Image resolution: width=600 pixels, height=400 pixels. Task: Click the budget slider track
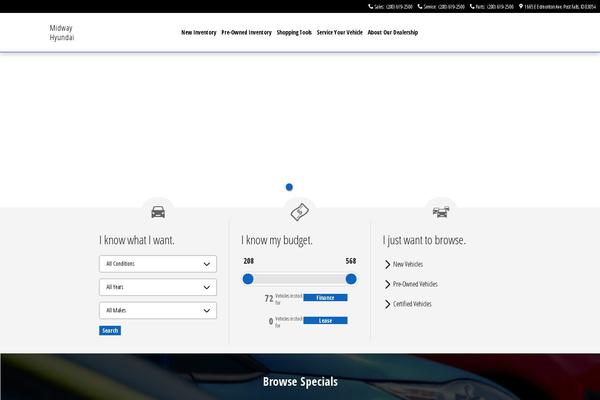[x=300, y=279]
